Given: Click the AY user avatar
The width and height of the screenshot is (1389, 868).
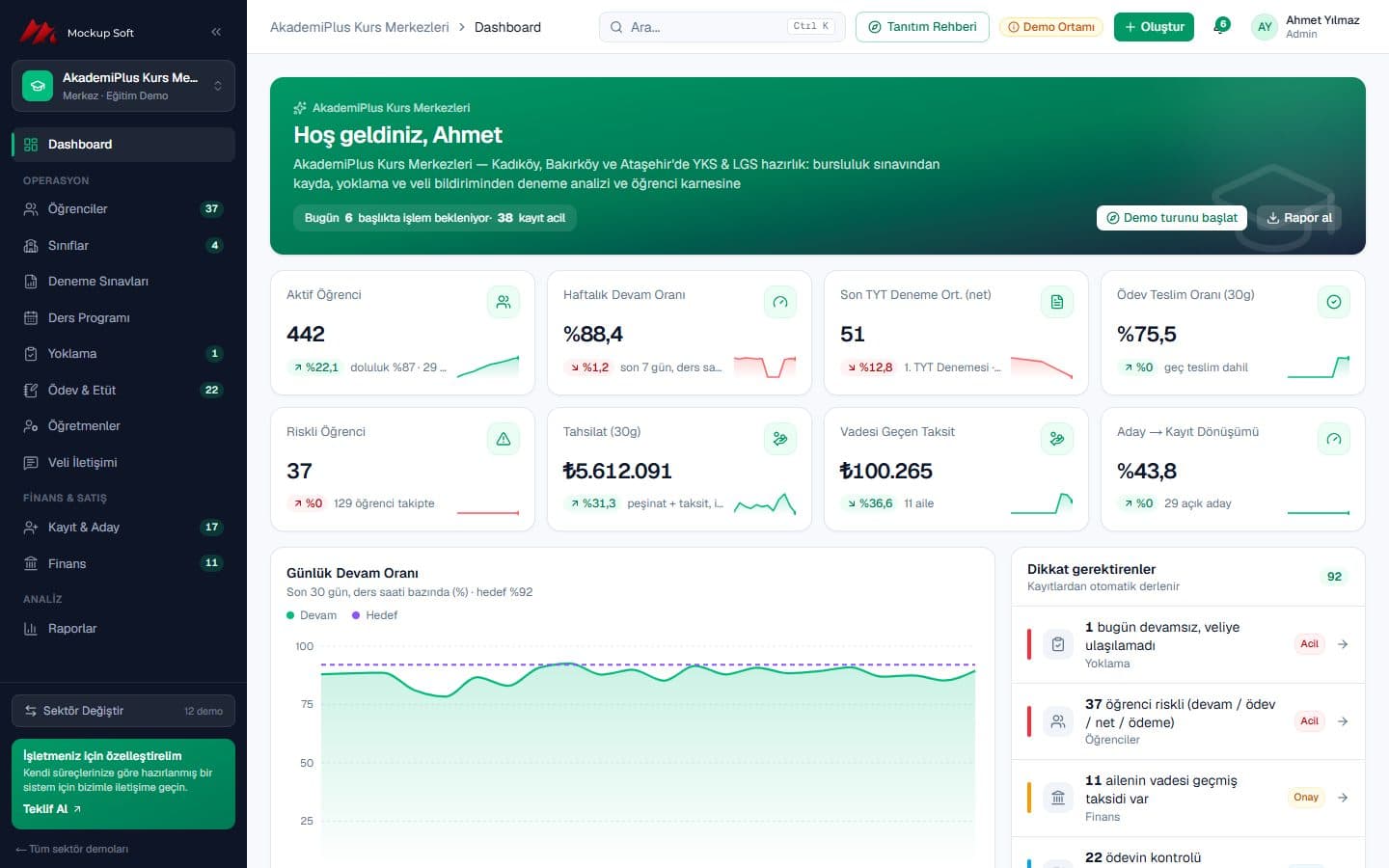Looking at the screenshot, I should pyautogui.click(x=1265, y=27).
